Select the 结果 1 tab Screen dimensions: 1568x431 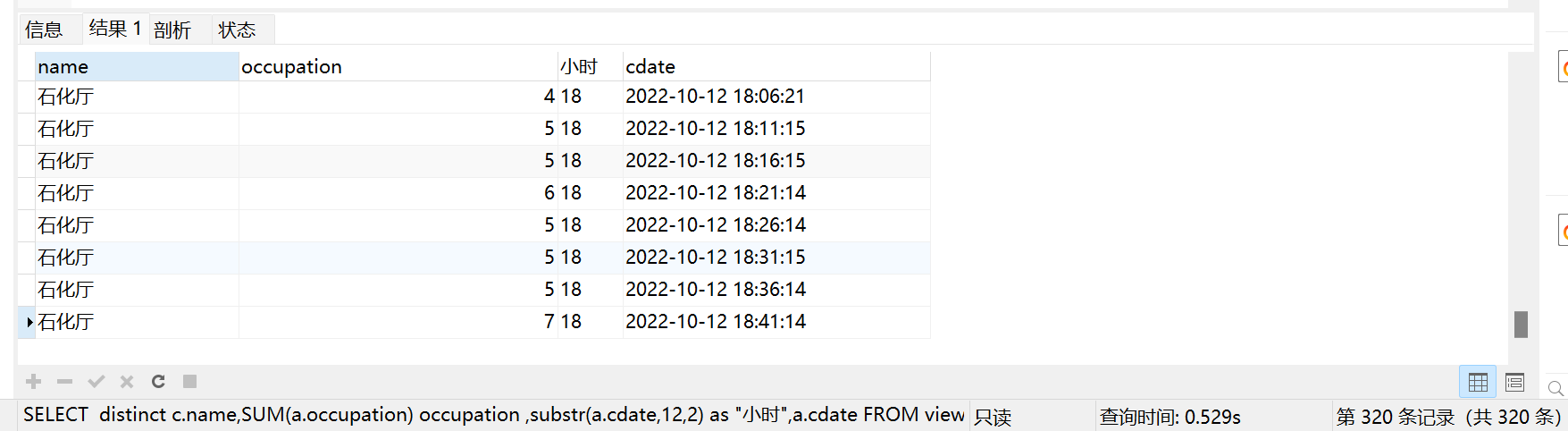[115, 29]
